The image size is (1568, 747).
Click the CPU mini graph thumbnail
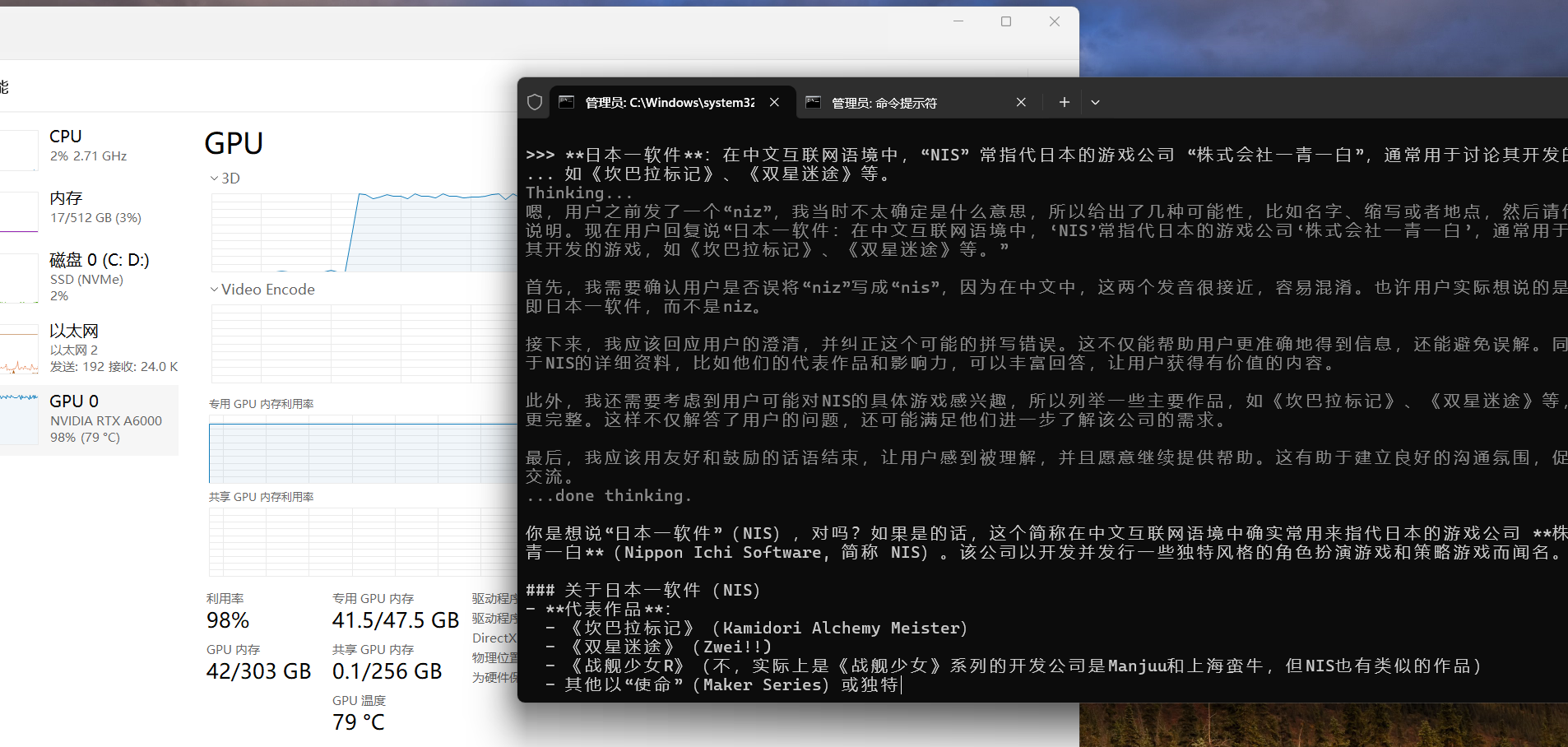pyautogui.click(x=19, y=150)
